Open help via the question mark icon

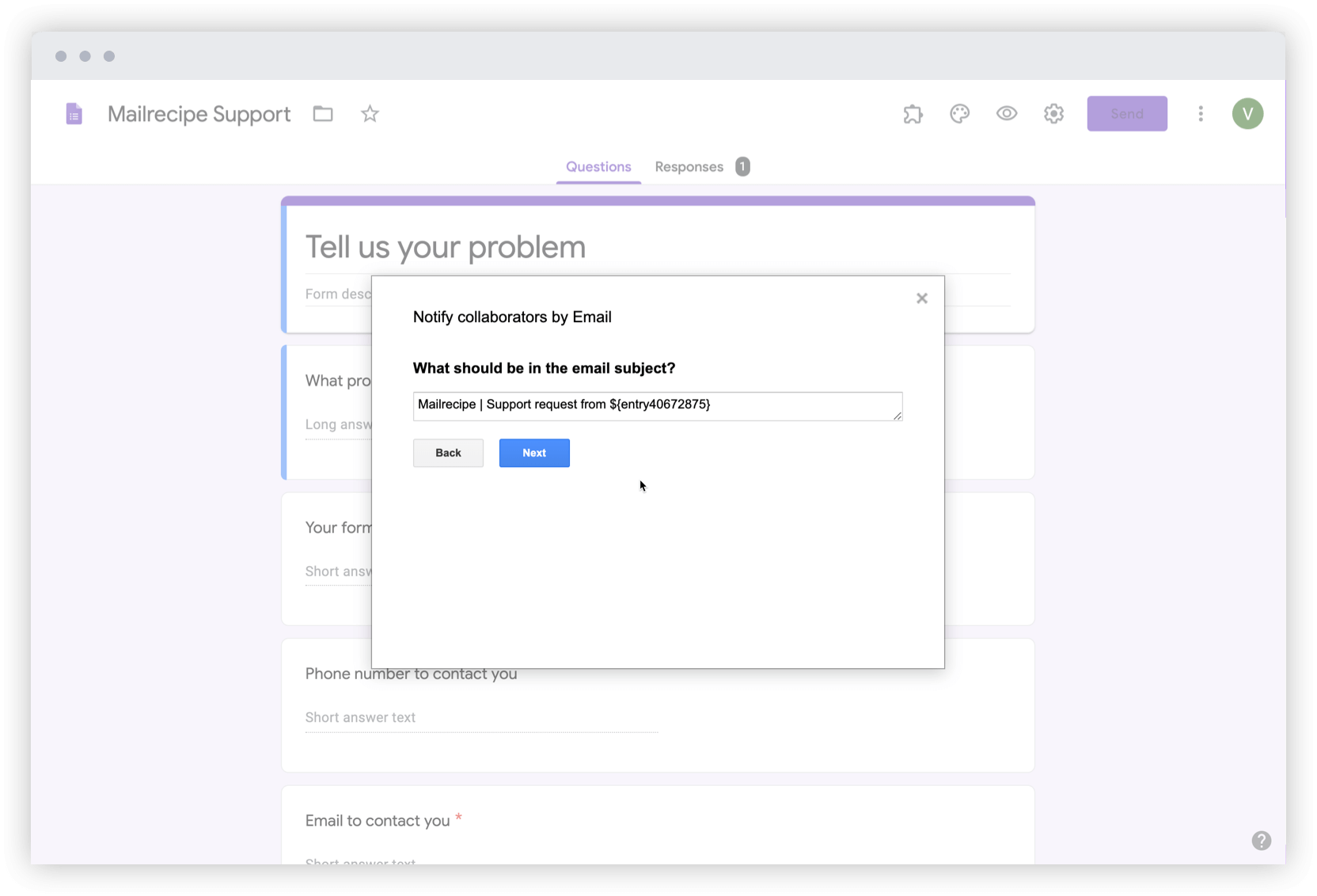(1261, 840)
